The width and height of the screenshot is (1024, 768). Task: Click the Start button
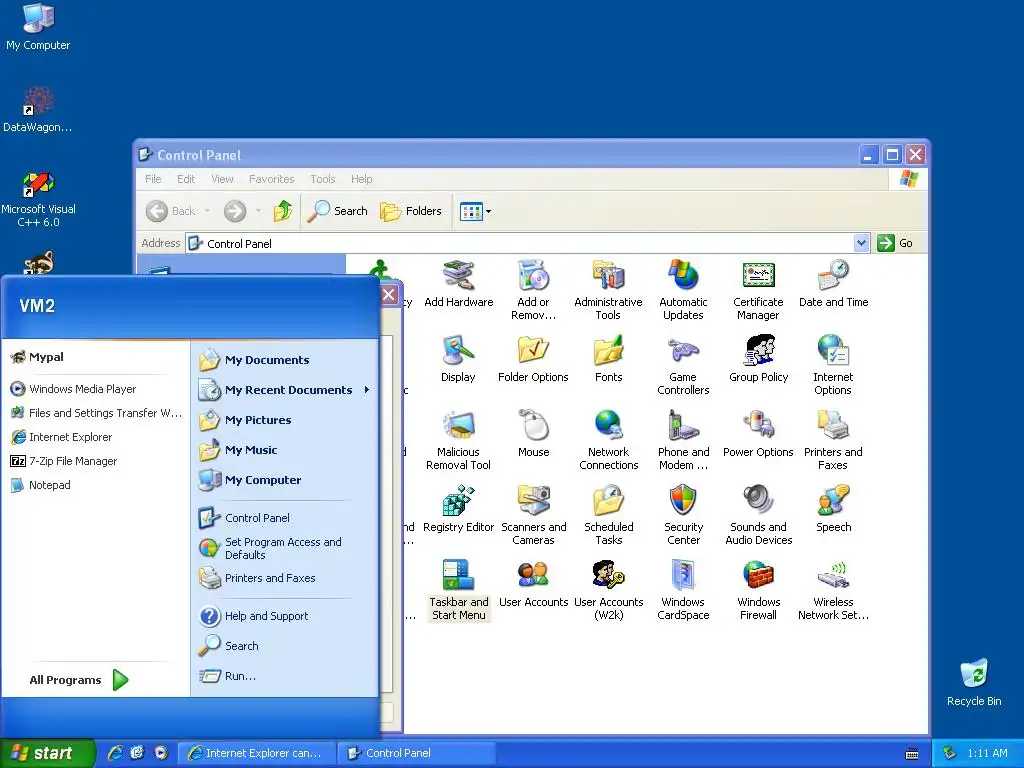click(46, 753)
